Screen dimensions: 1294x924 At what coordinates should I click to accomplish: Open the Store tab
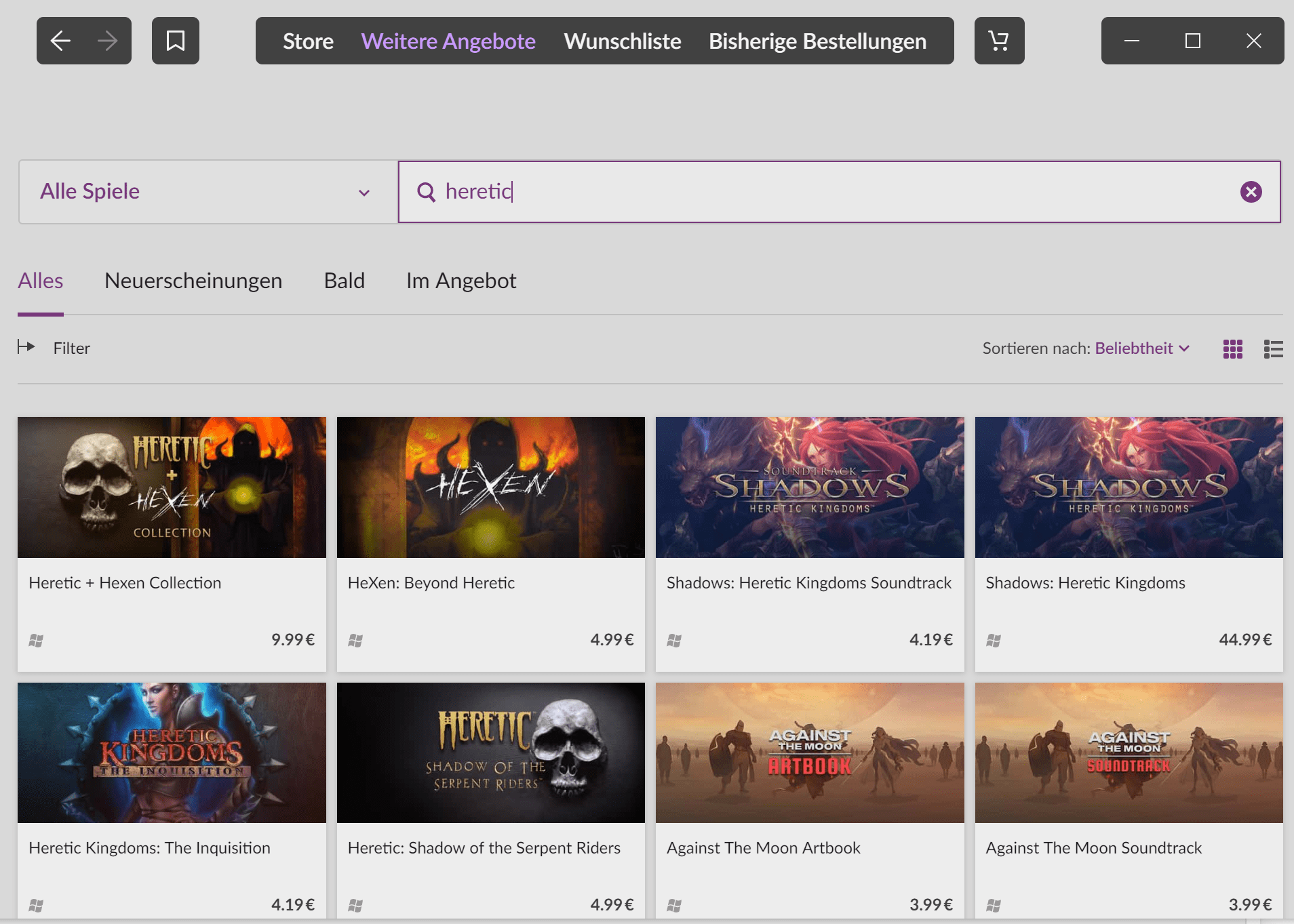coord(308,41)
